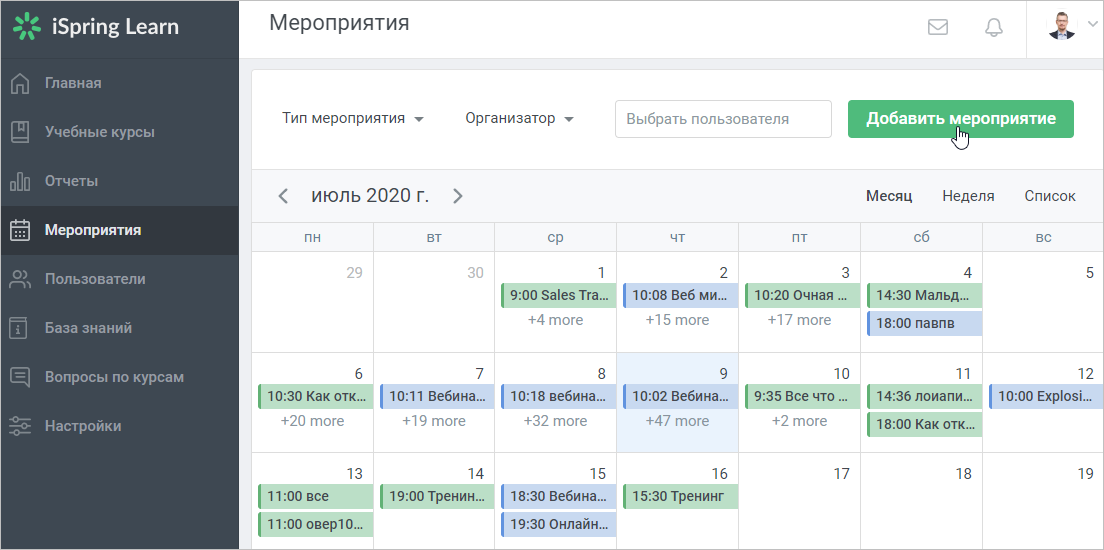Screen dimensions: 1104x550
Task: Switch to Неделя view
Action: click(x=968, y=196)
